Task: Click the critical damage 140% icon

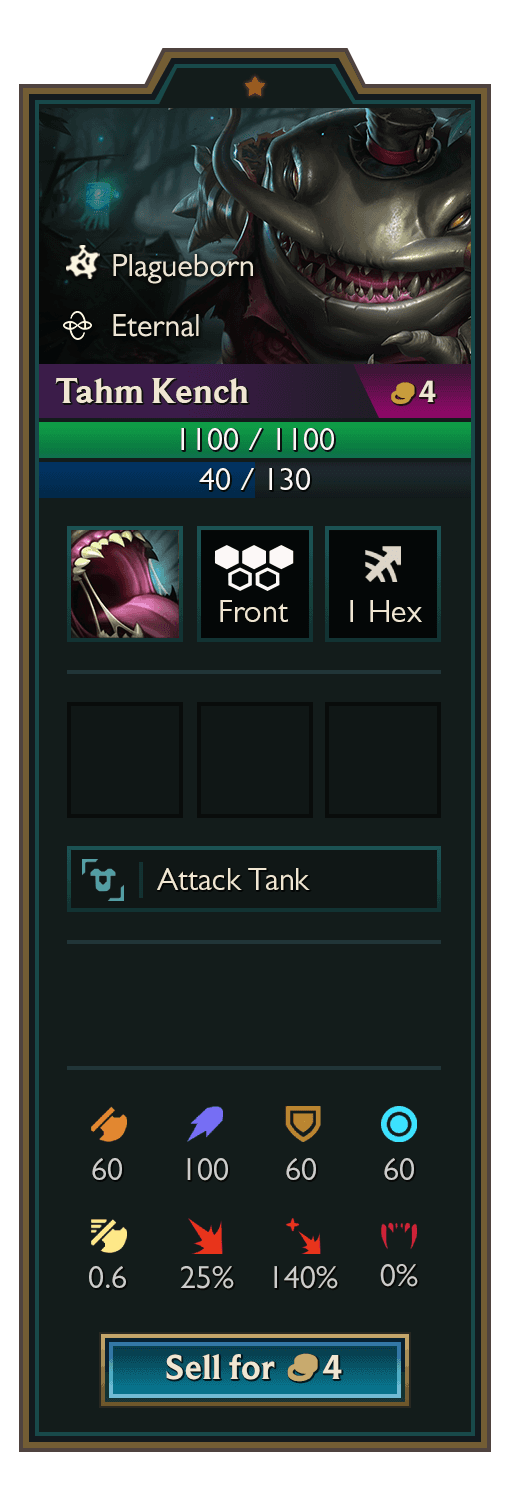Action: [301, 1236]
